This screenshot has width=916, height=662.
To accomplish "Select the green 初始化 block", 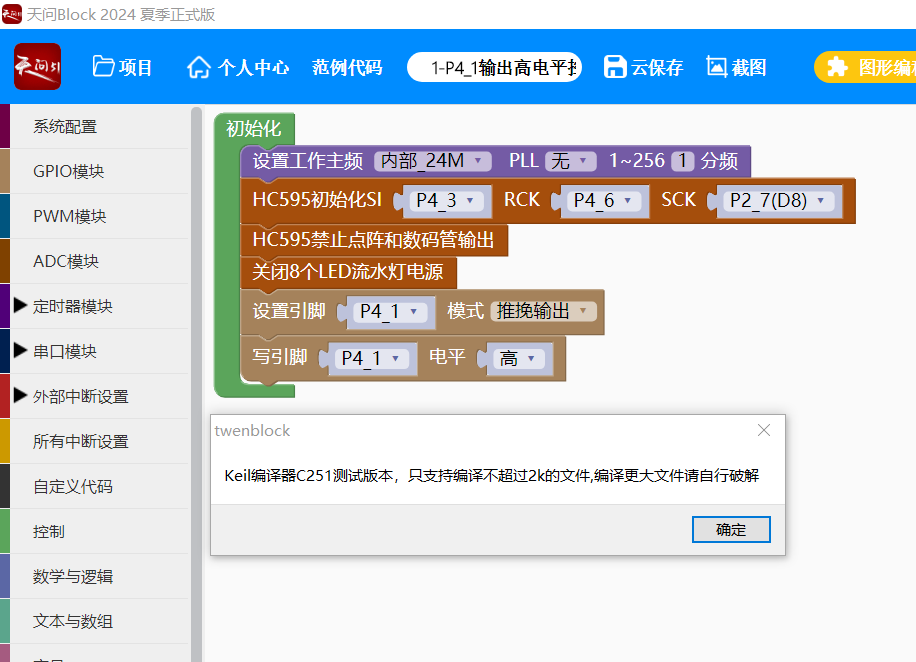I will (254, 128).
